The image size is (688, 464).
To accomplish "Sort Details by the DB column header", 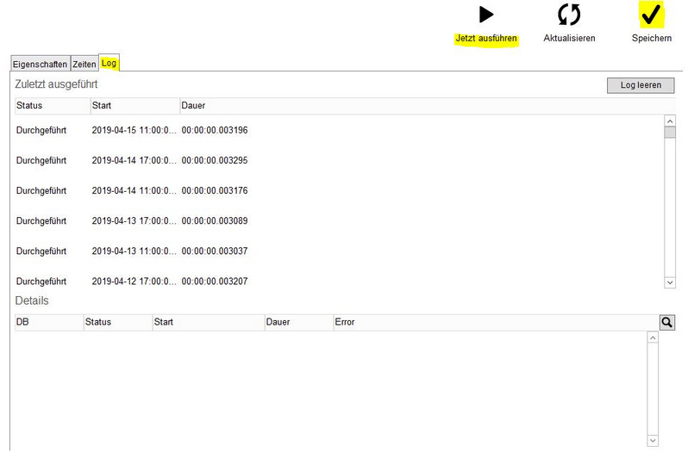I will tap(45, 322).
